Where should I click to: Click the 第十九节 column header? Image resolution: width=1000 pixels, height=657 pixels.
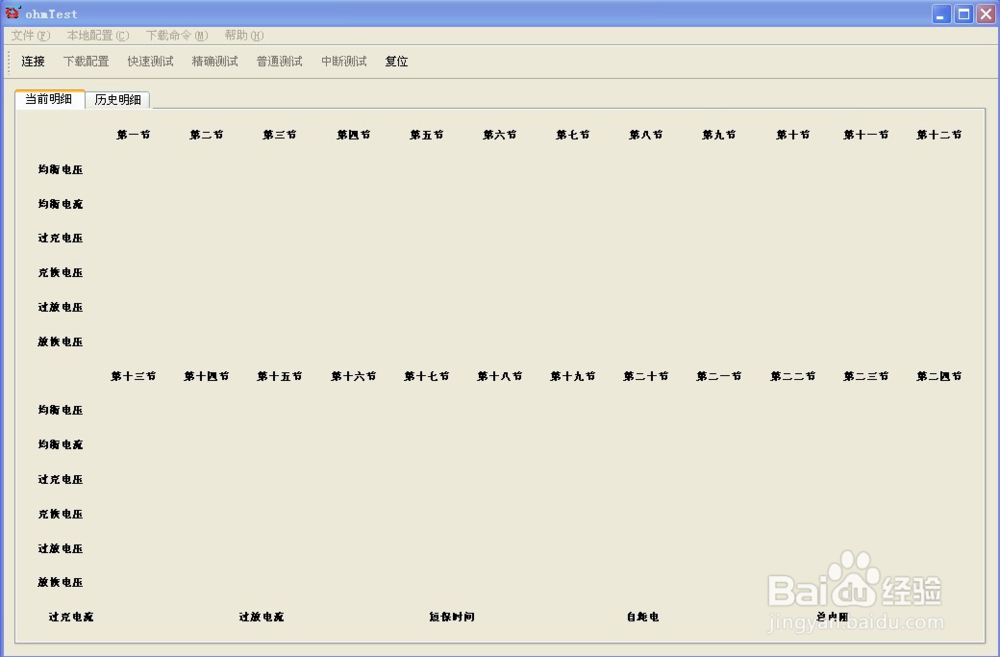[573, 376]
